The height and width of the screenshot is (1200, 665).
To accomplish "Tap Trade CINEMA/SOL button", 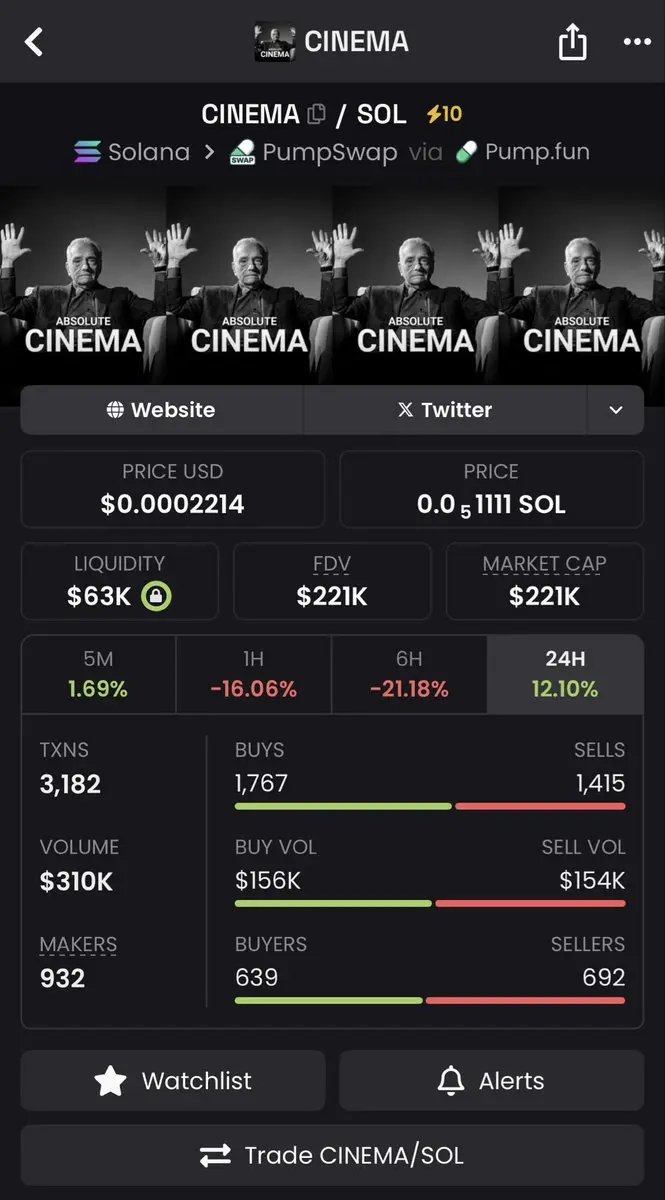I will 332,1156.
